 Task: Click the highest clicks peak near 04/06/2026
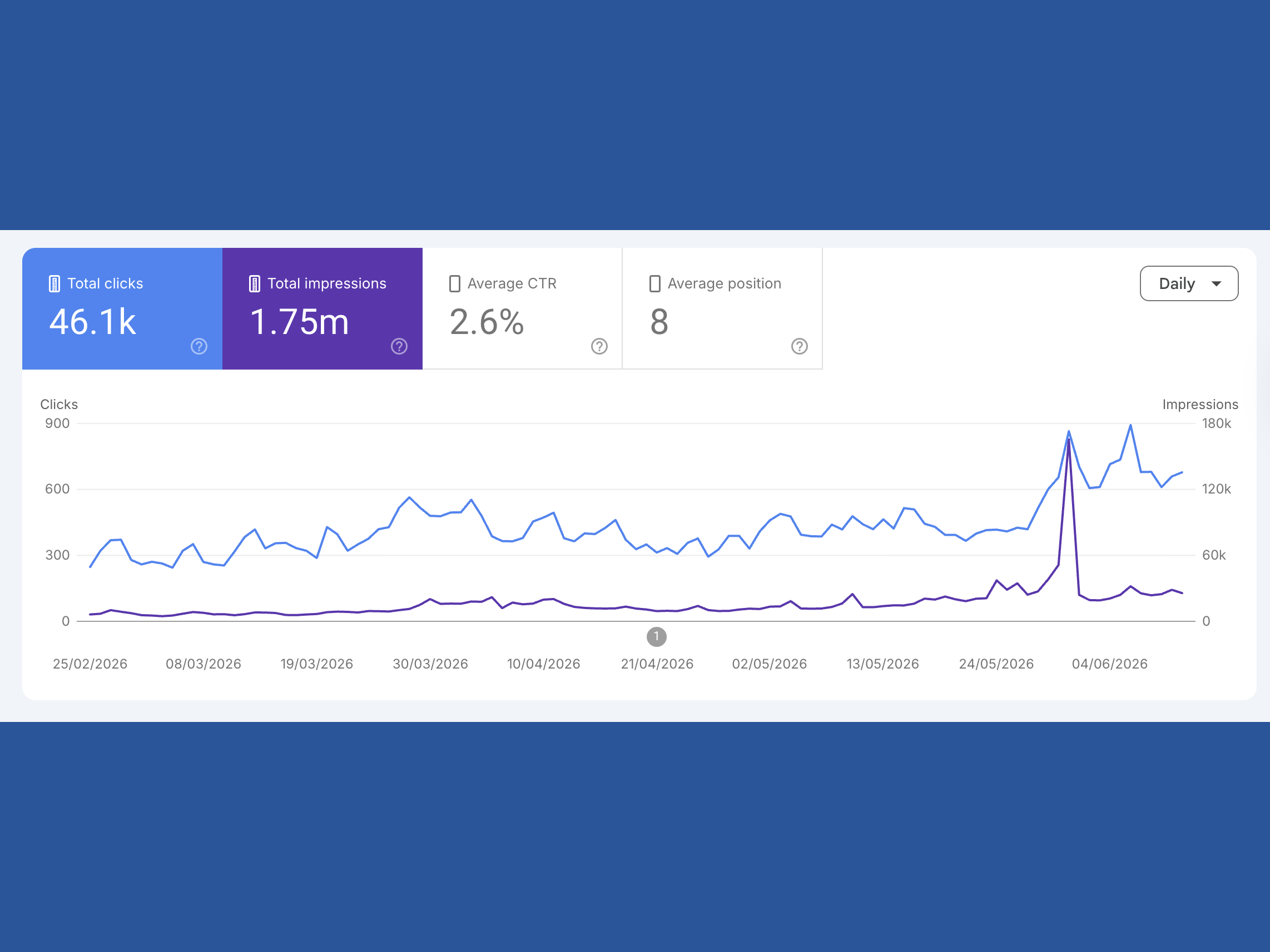pyautogui.click(x=1130, y=425)
